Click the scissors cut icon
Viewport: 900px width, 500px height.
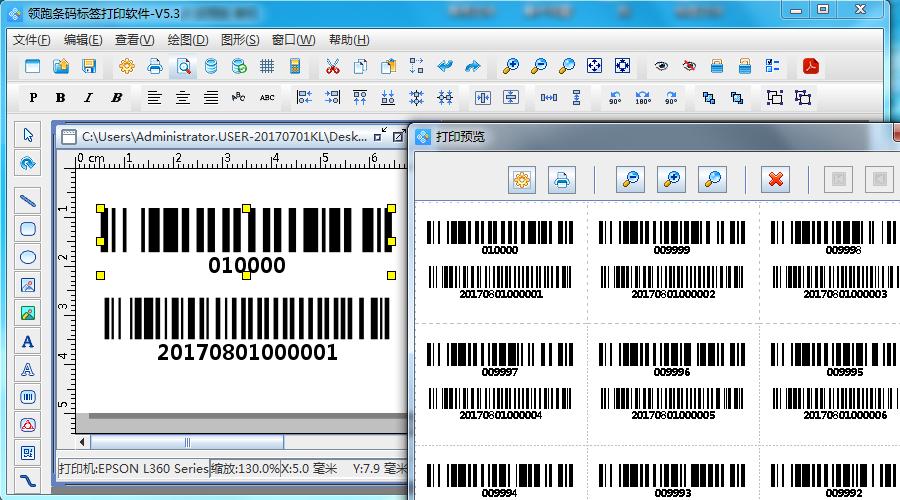pos(332,67)
